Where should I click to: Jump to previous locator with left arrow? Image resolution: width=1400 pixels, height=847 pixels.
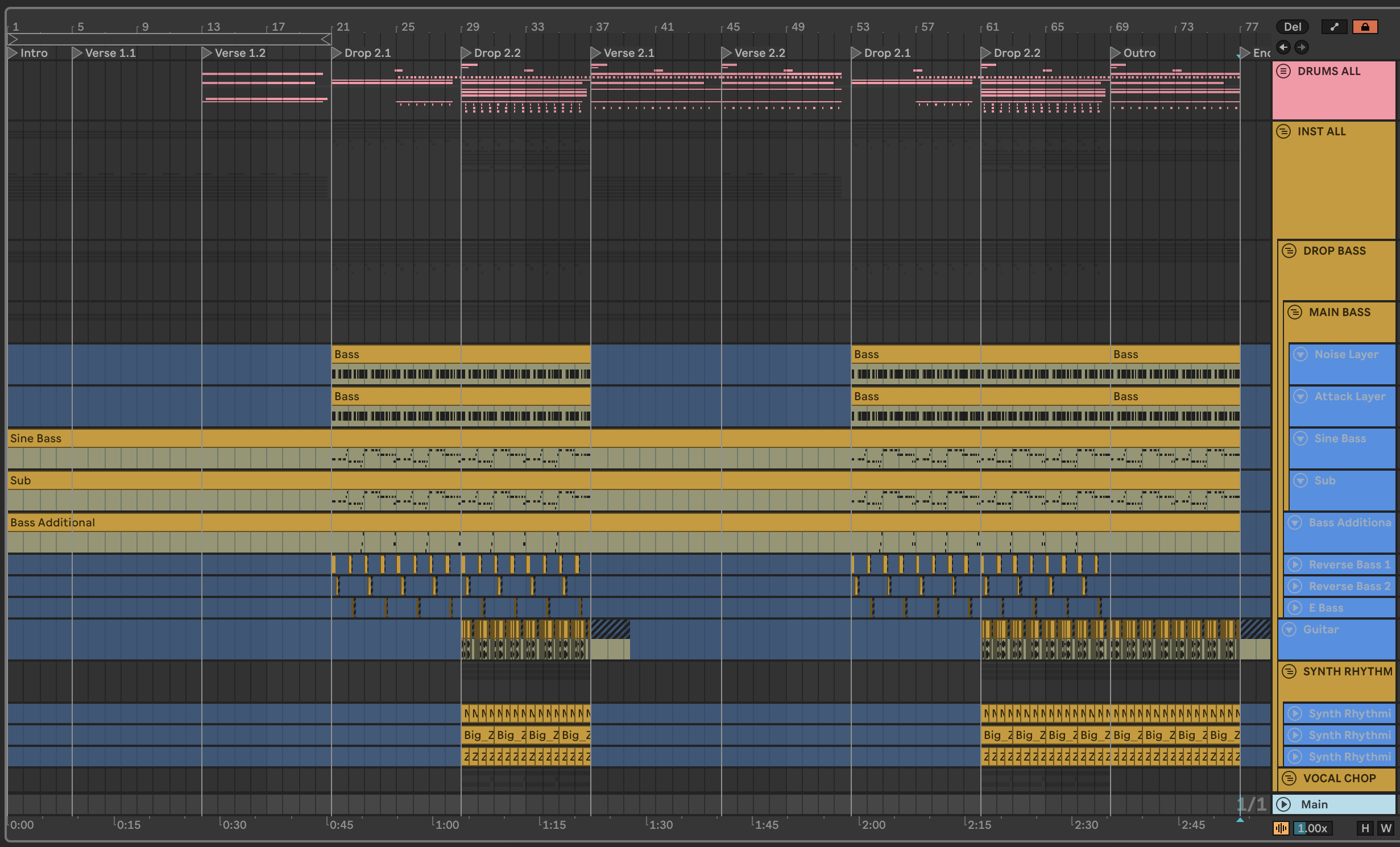coord(1283,47)
